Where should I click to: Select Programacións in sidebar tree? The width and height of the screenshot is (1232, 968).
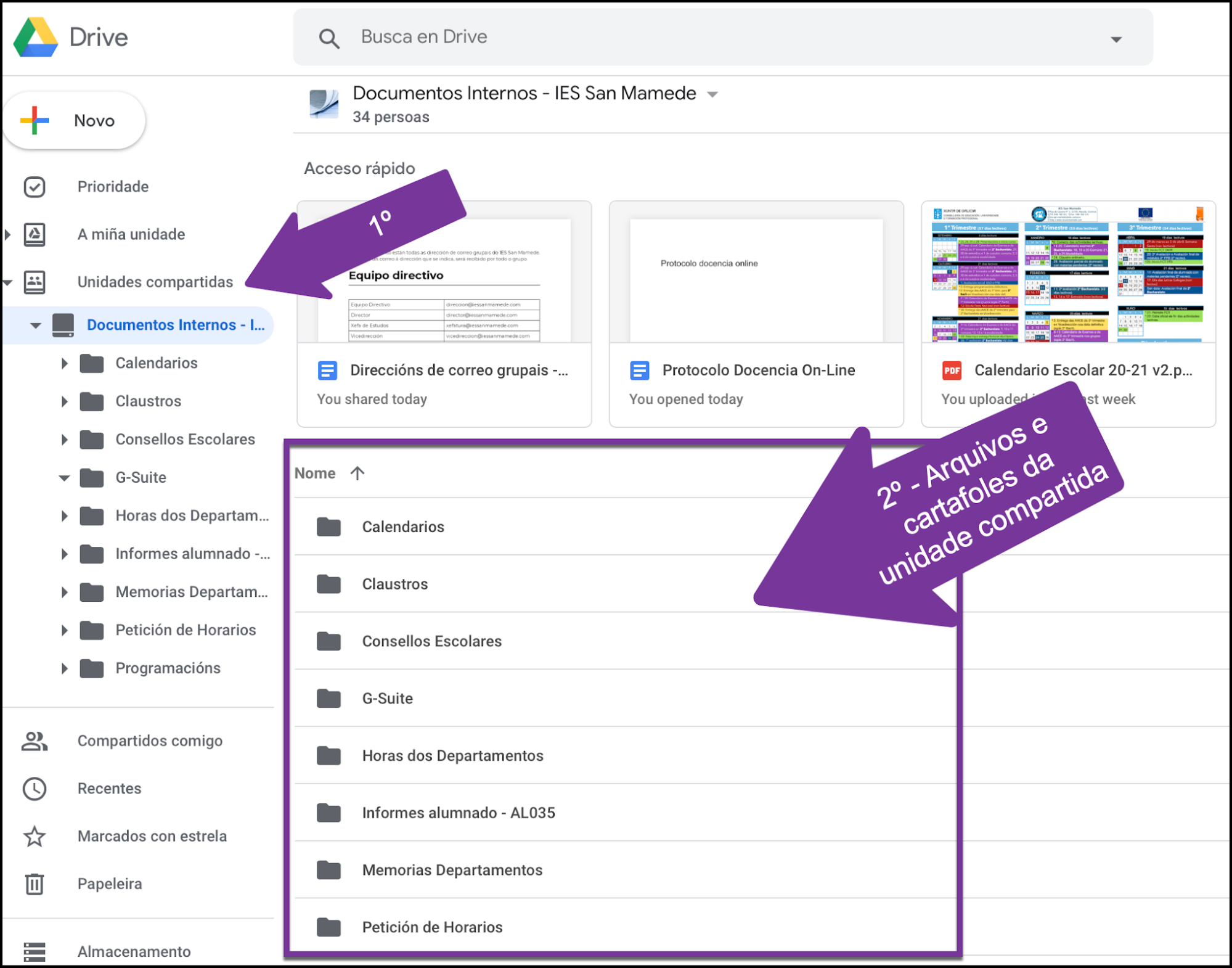click(168, 668)
